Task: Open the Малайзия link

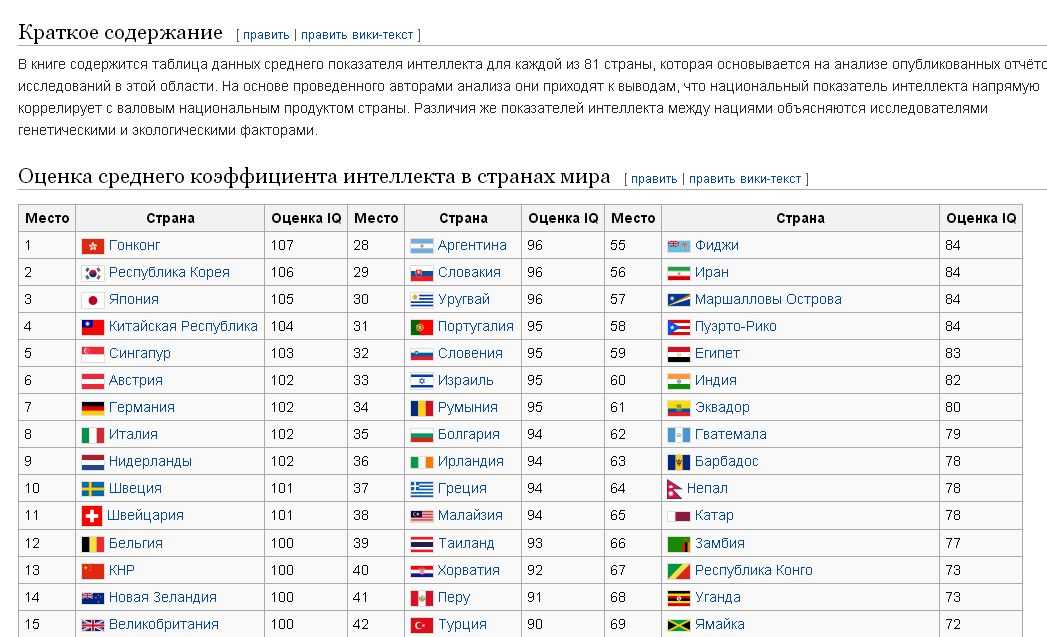Action: click(470, 515)
